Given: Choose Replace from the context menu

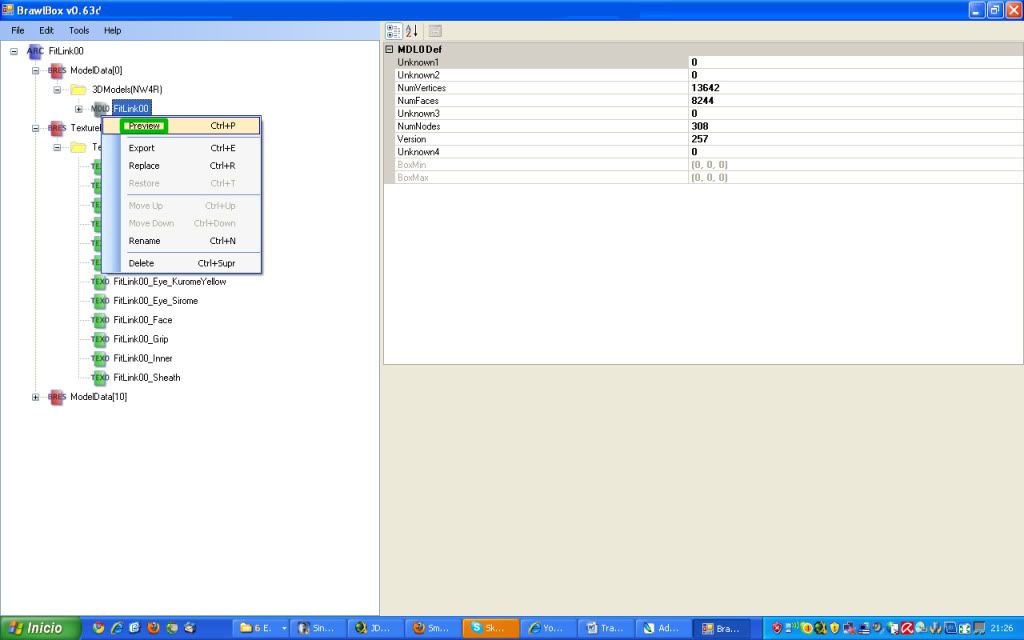Looking at the screenshot, I should point(144,166).
